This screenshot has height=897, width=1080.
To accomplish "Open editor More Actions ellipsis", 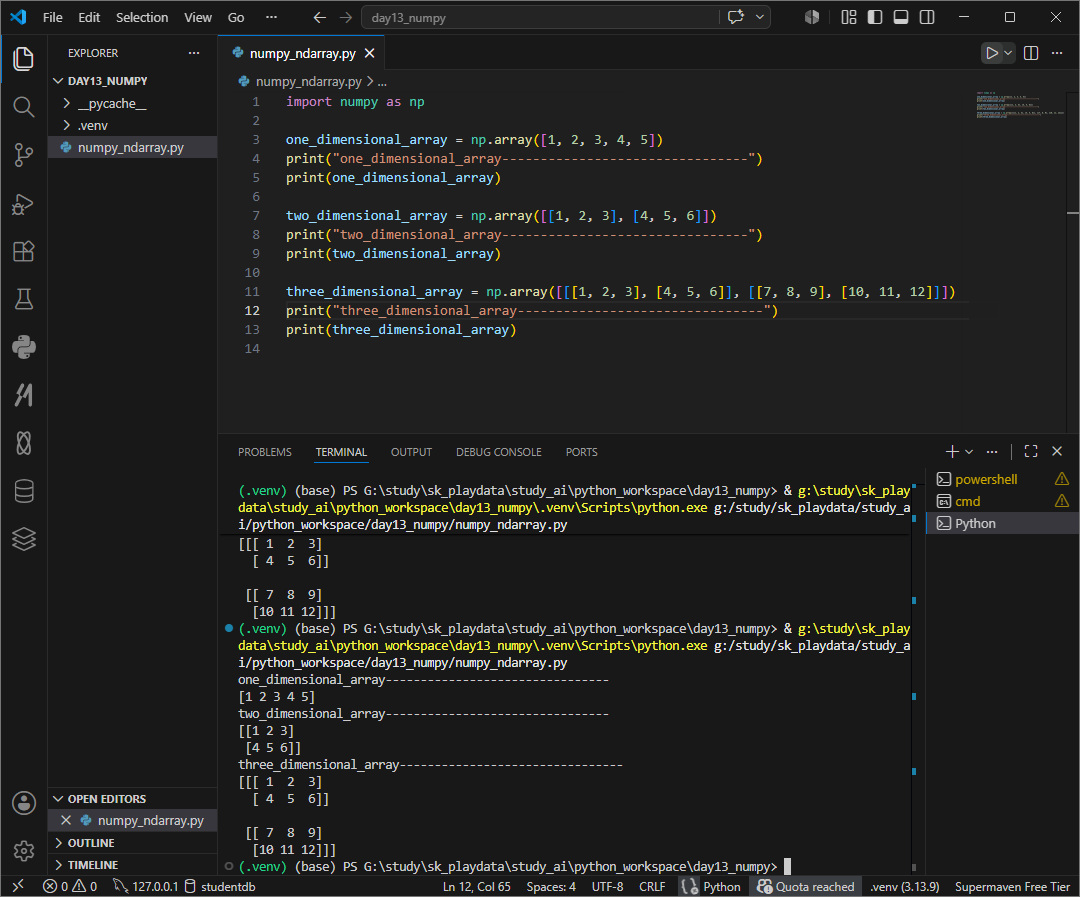I will coord(1057,53).
